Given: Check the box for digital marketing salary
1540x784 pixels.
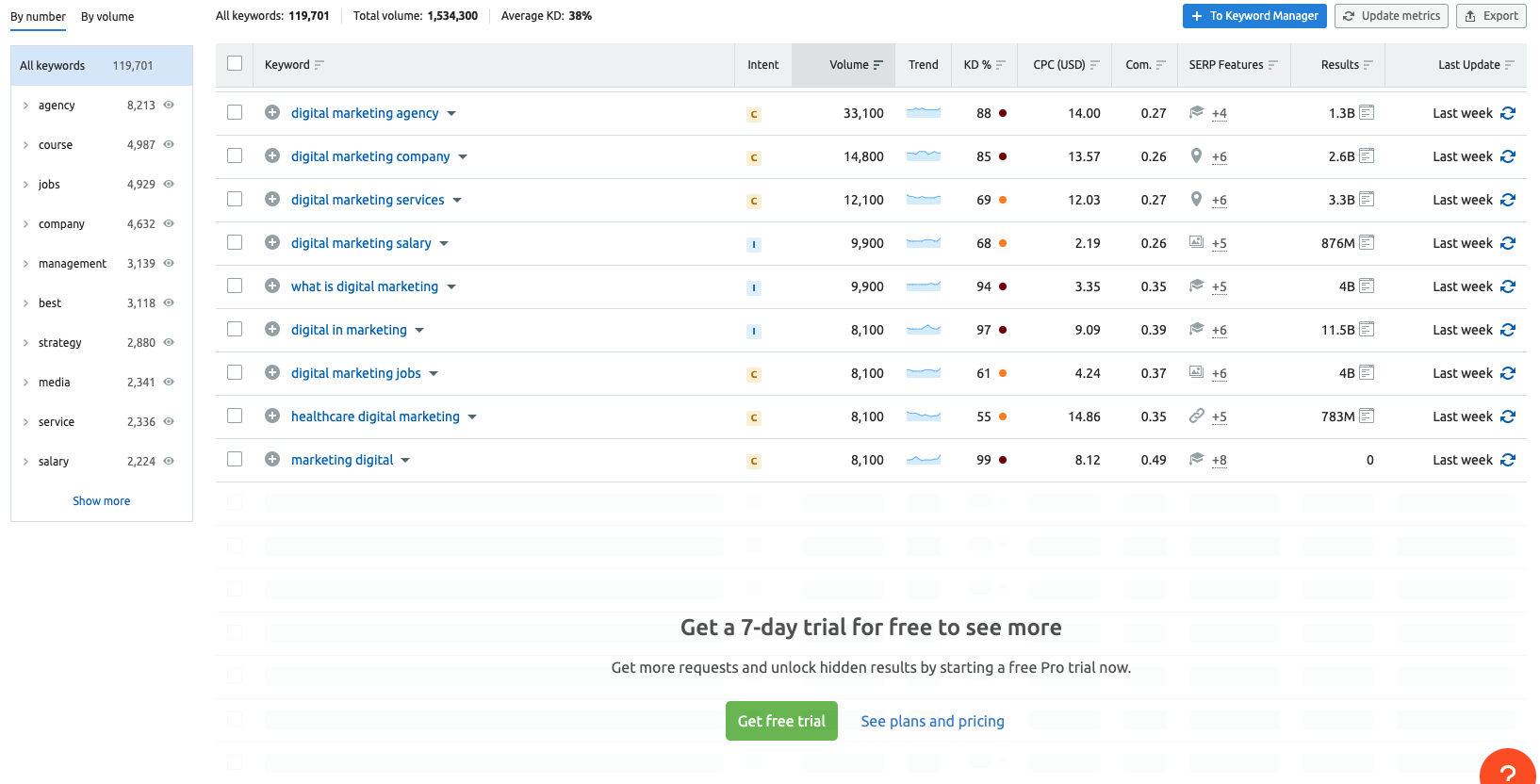Looking at the screenshot, I should click(235, 242).
